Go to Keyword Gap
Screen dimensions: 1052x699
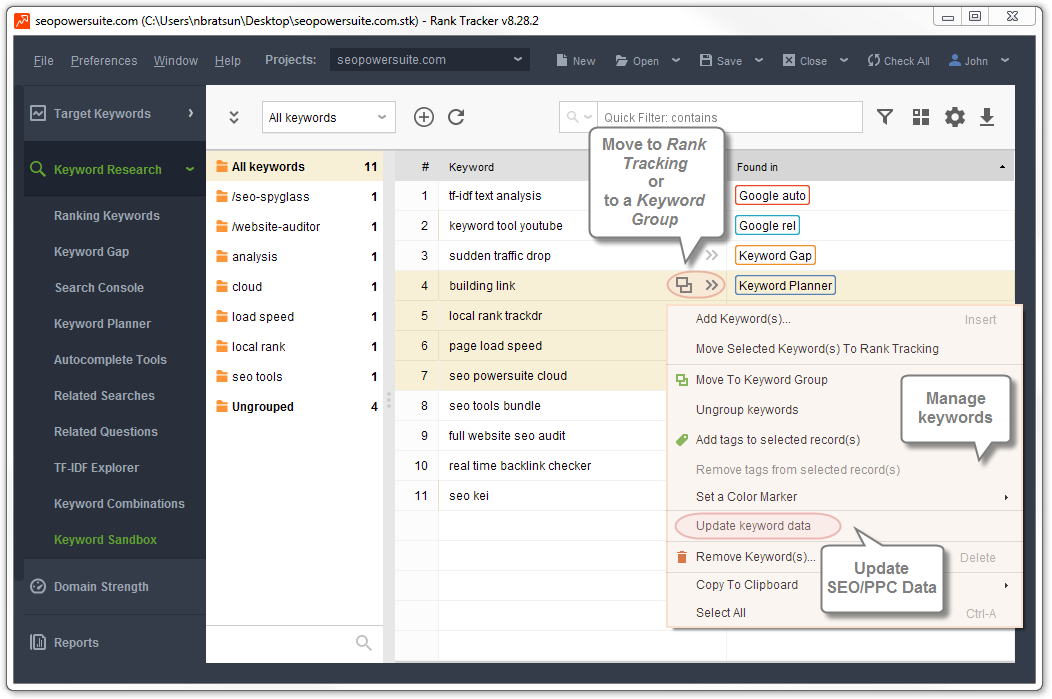91,252
